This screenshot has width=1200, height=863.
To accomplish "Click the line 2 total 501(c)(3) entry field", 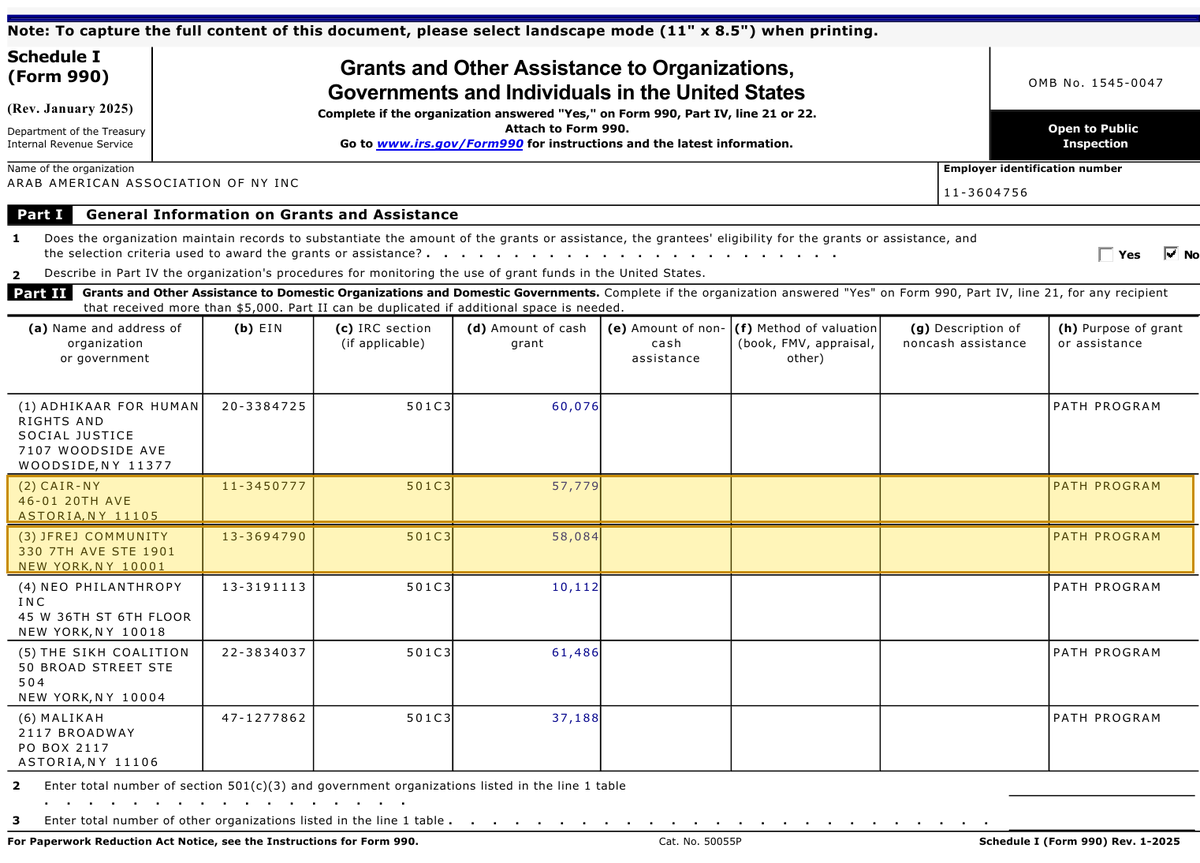I will click(1101, 786).
